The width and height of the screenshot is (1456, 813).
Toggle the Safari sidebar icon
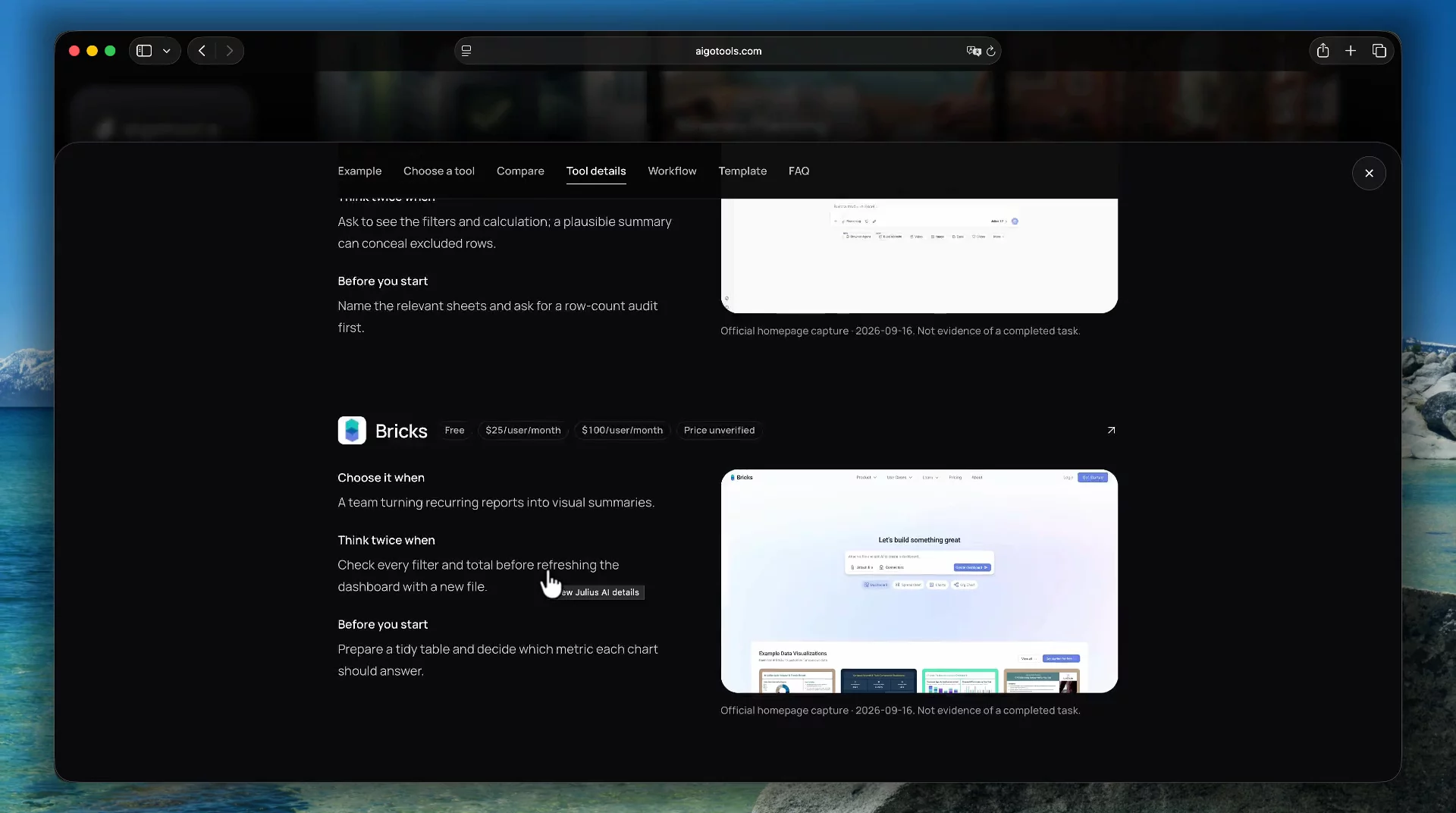coord(144,51)
